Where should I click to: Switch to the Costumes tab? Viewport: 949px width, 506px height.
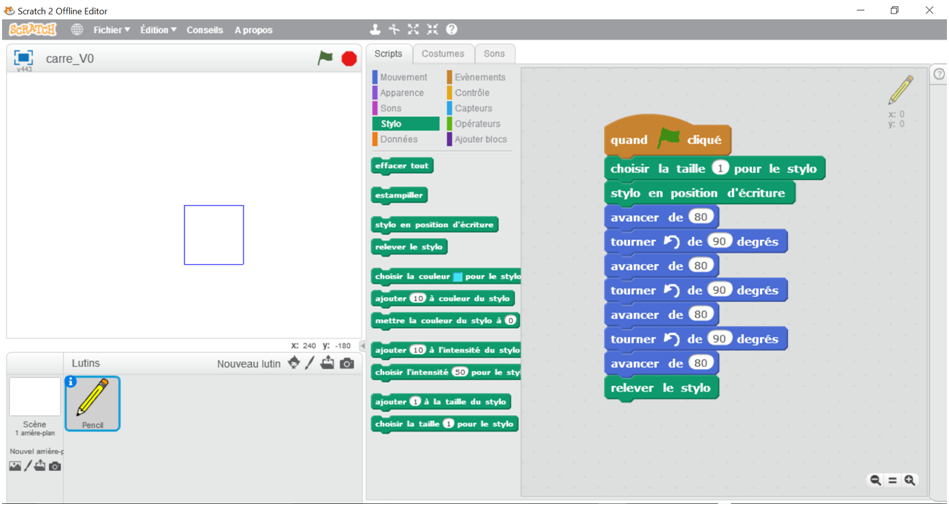[442, 54]
